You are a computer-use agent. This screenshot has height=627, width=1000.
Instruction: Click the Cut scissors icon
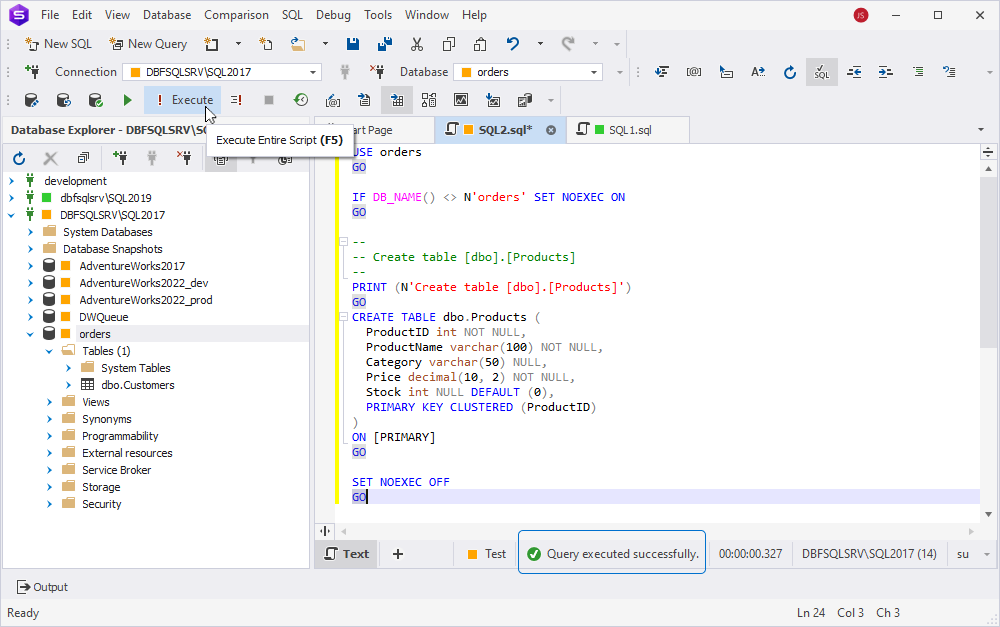click(417, 44)
